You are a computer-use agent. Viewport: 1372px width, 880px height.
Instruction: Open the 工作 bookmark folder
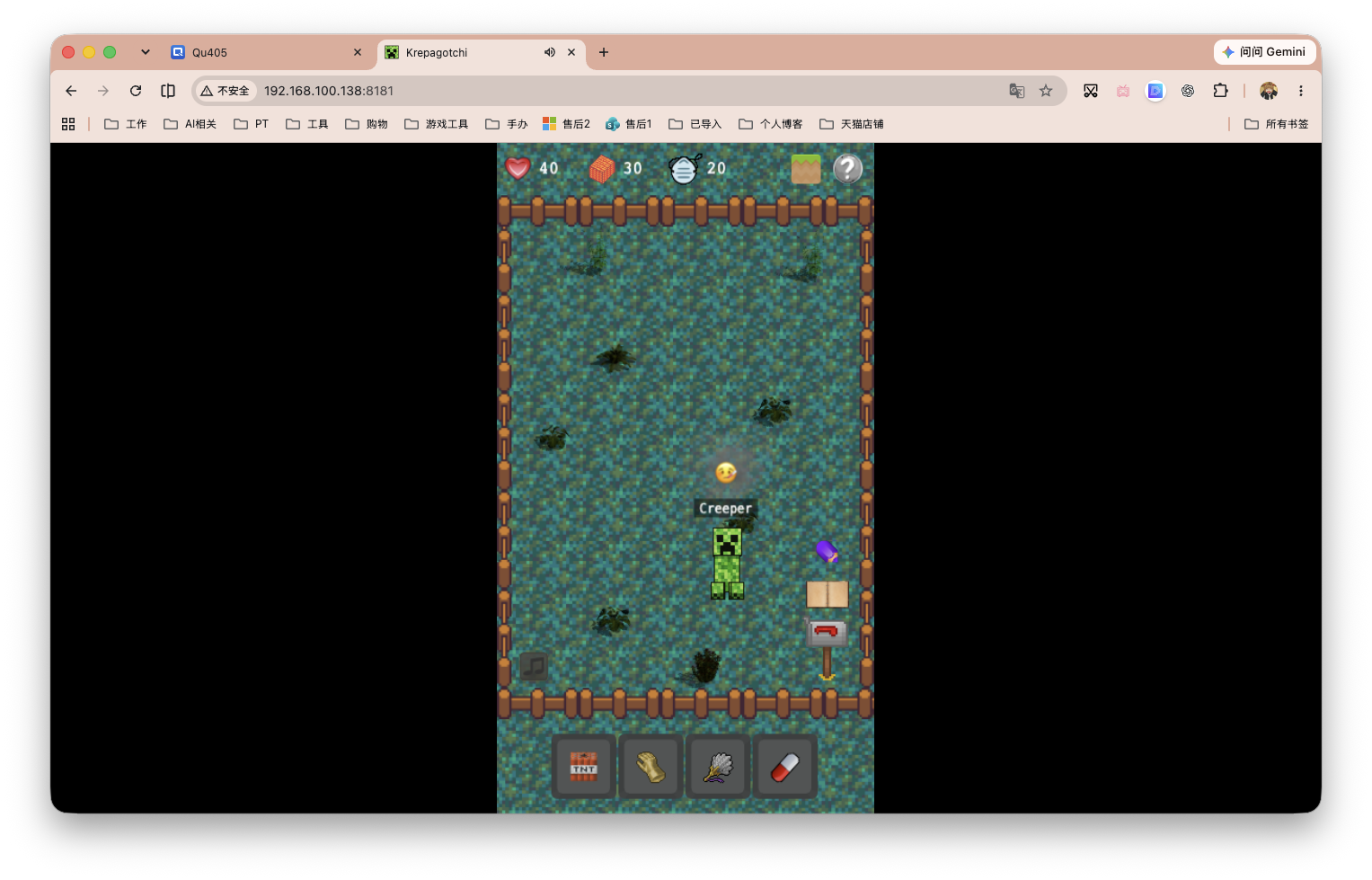(126, 124)
